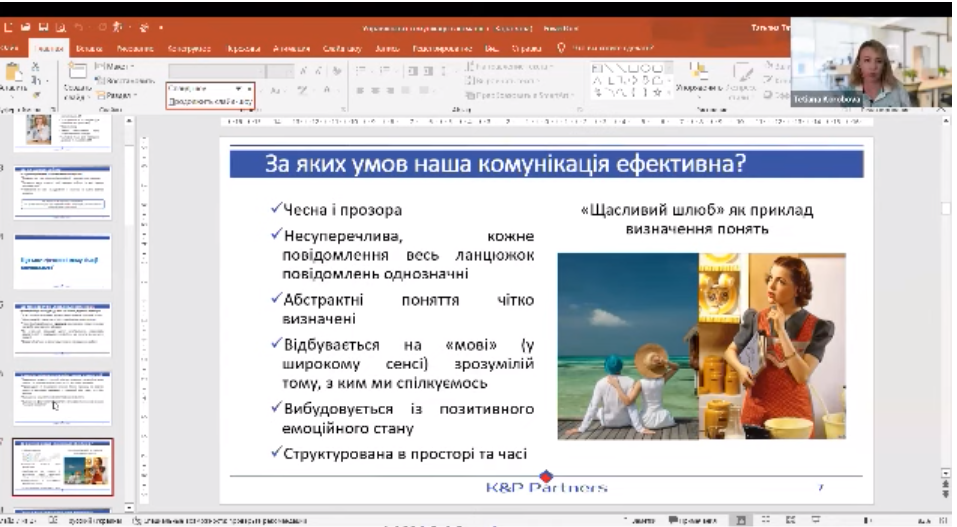This screenshot has width=957, height=527.
Task: Expand the Section (Раздел) dropdown
Action: coord(118,93)
